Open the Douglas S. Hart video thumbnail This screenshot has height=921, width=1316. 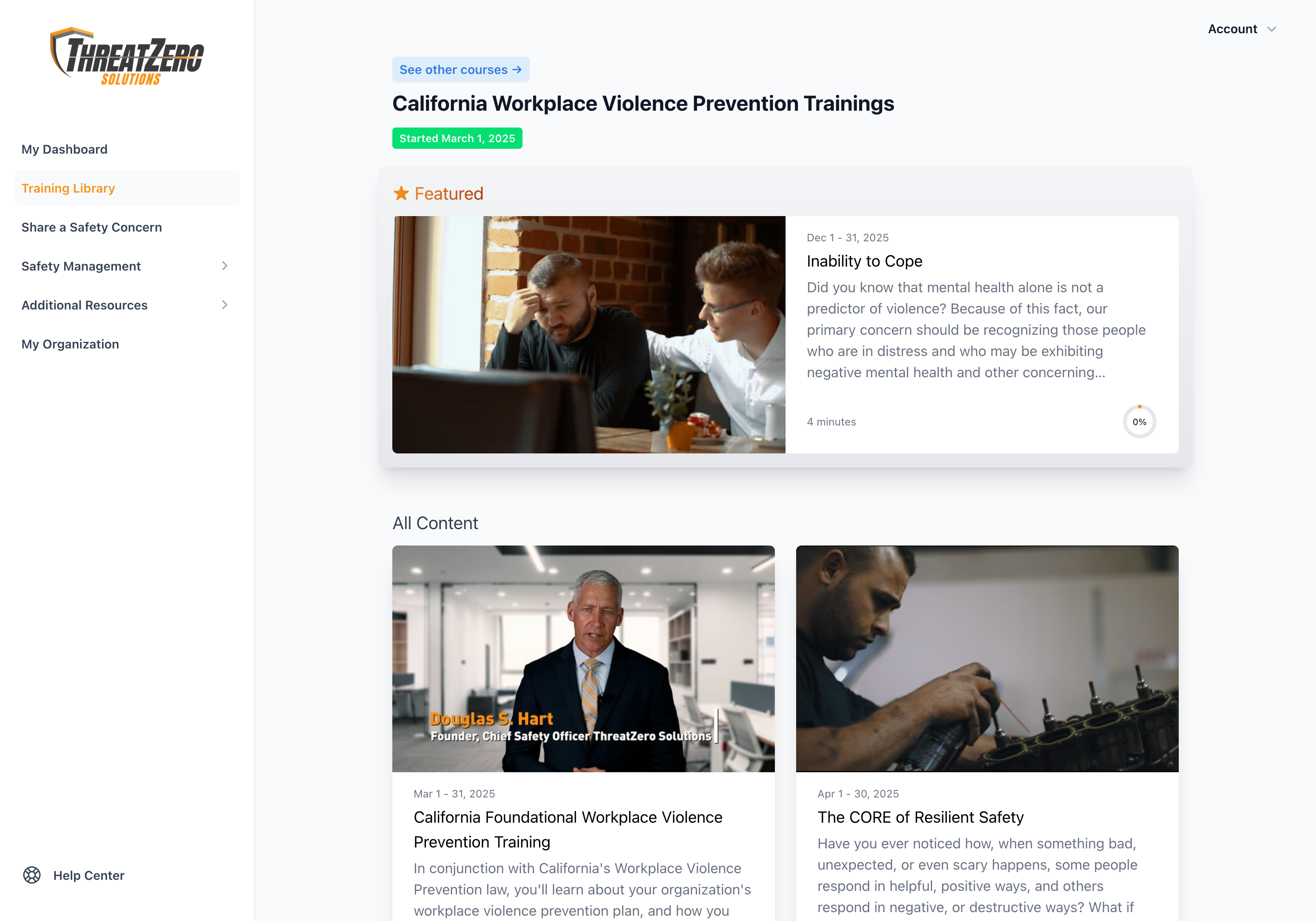point(583,658)
